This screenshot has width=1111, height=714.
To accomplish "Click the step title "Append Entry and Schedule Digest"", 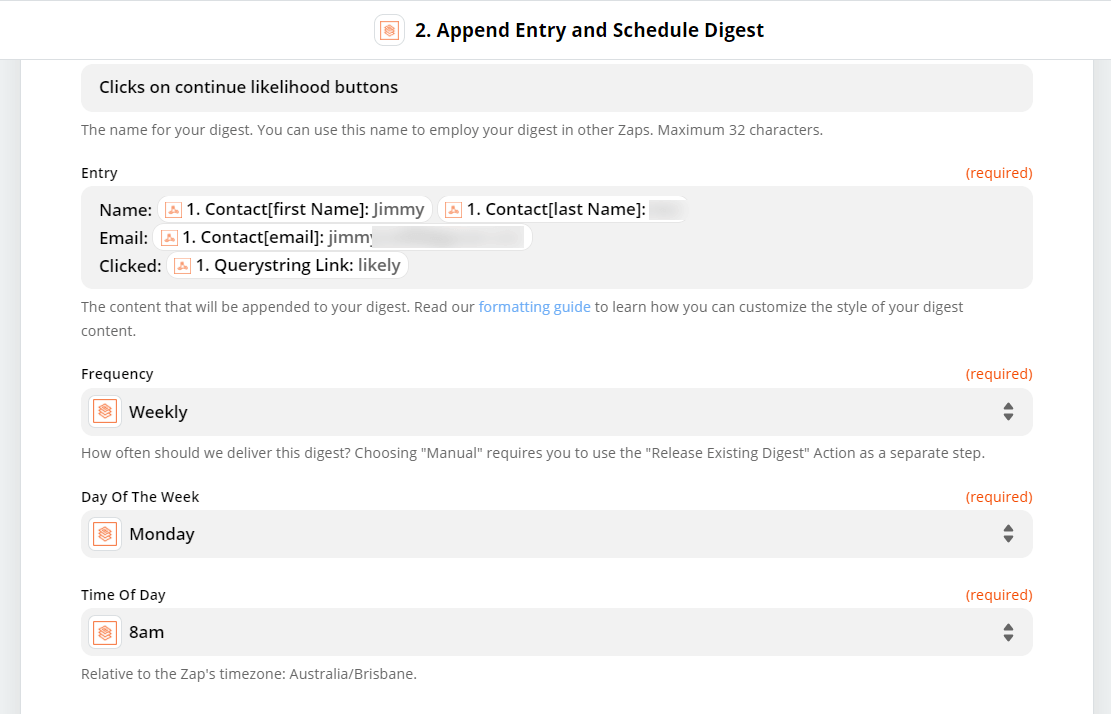I will pyautogui.click(x=600, y=30).
